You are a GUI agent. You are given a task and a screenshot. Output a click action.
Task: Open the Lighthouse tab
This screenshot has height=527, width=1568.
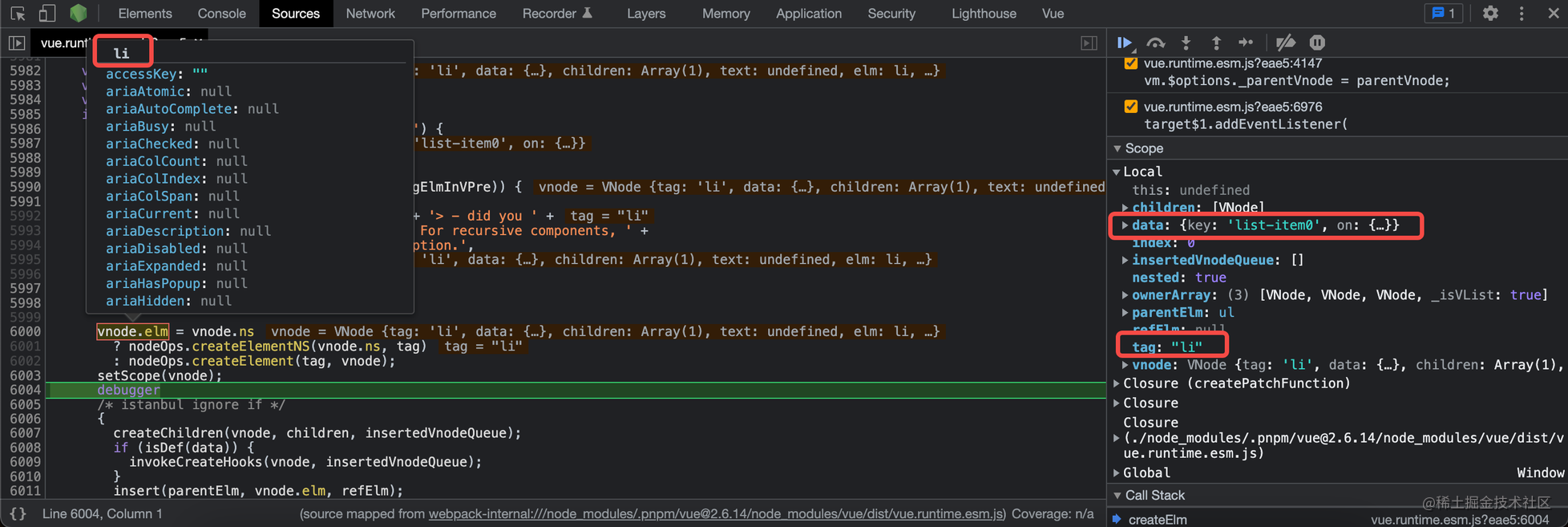(984, 14)
